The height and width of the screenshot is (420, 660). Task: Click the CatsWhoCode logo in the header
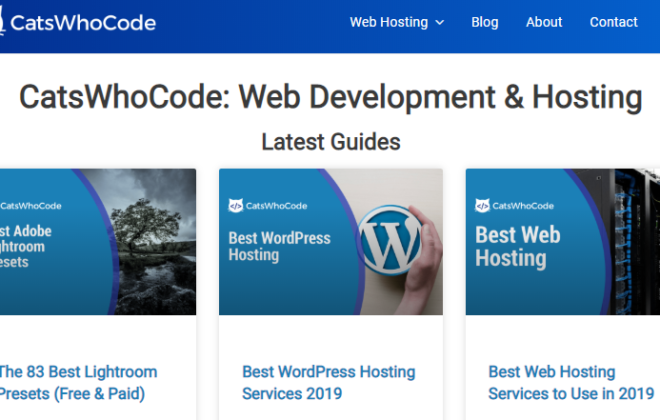click(x=78, y=22)
